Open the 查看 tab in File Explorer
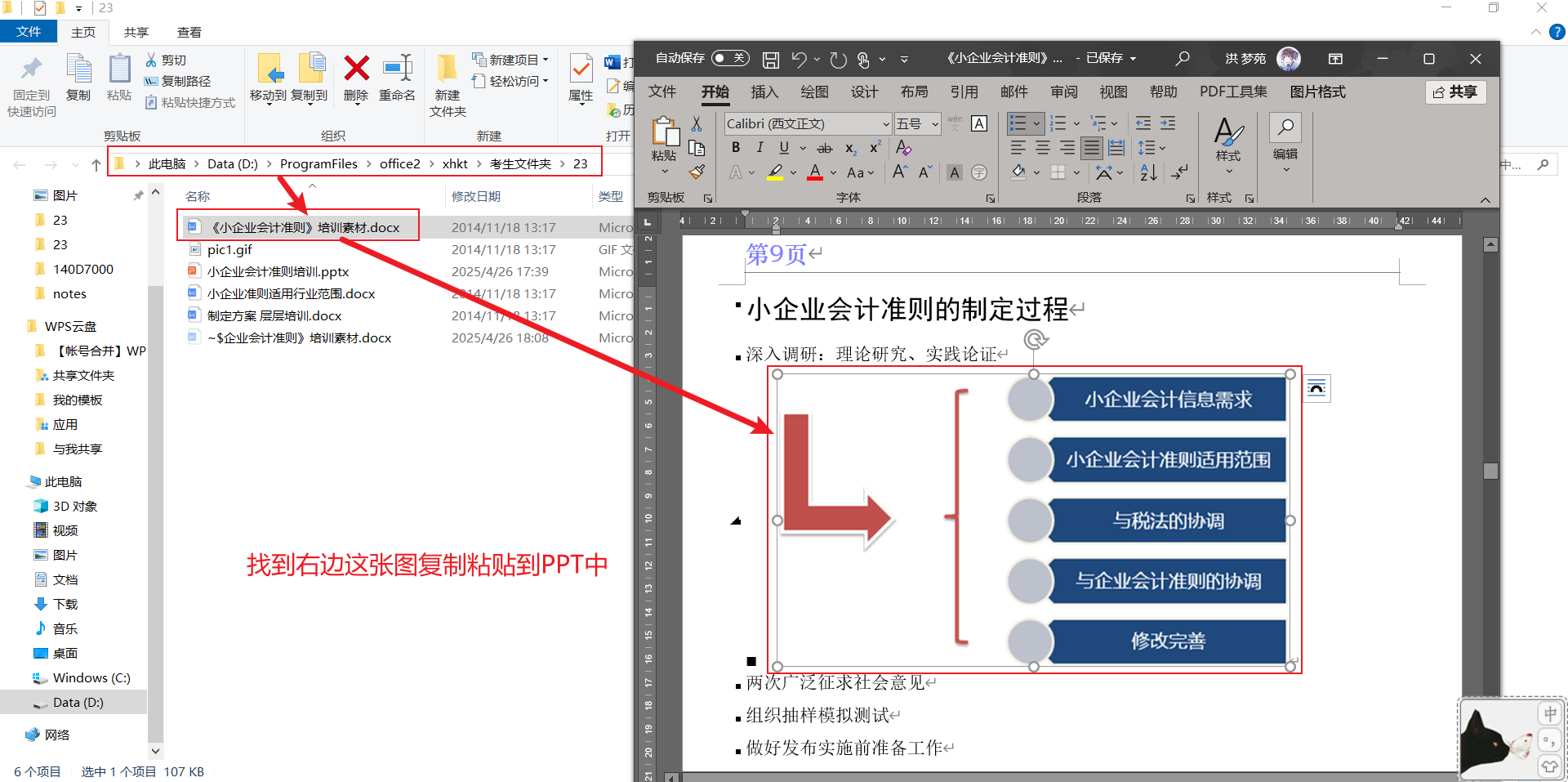The height and width of the screenshot is (782, 1568). pos(189,32)
